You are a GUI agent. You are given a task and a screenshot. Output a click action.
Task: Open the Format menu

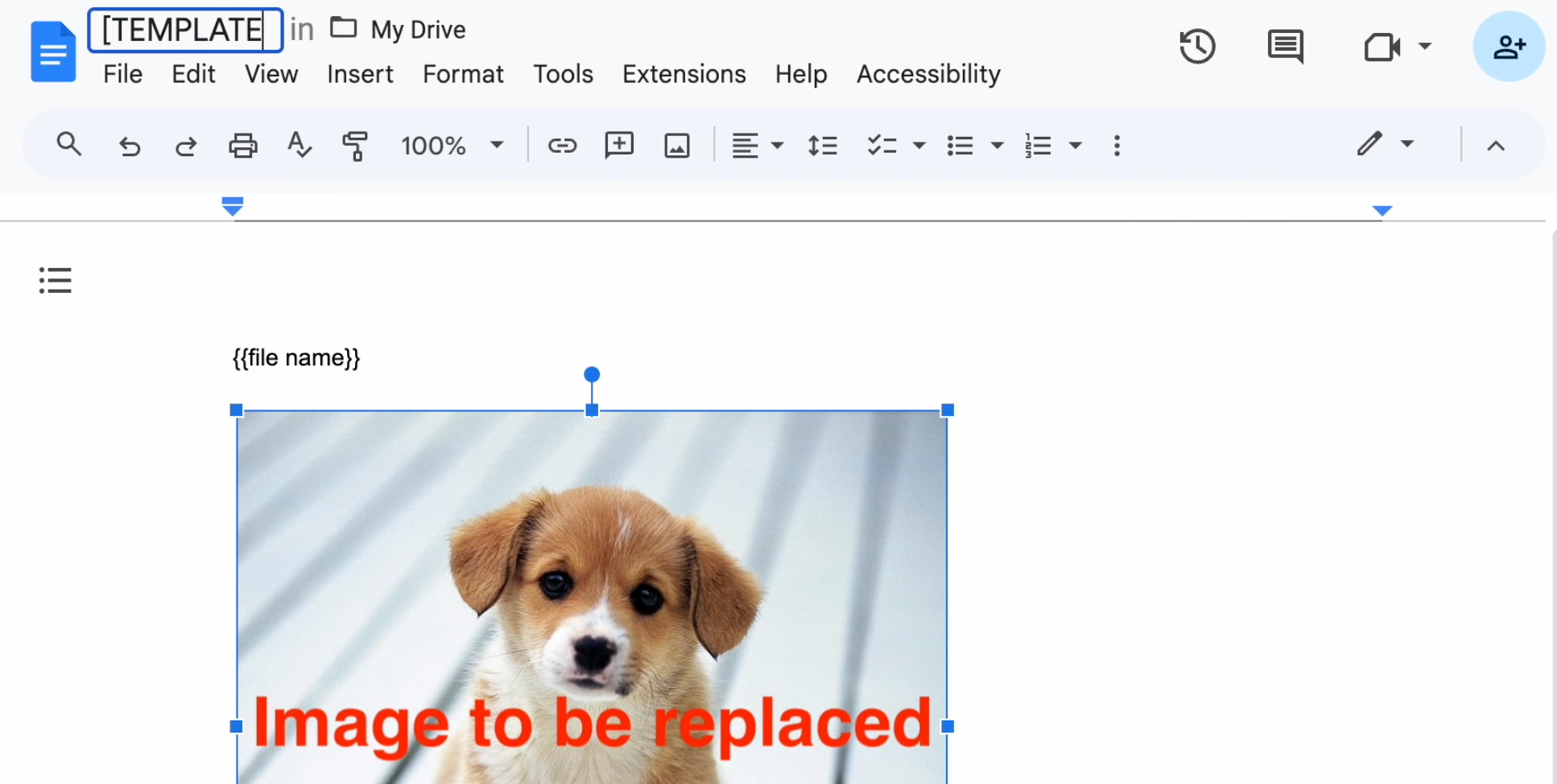click(463, 74)
